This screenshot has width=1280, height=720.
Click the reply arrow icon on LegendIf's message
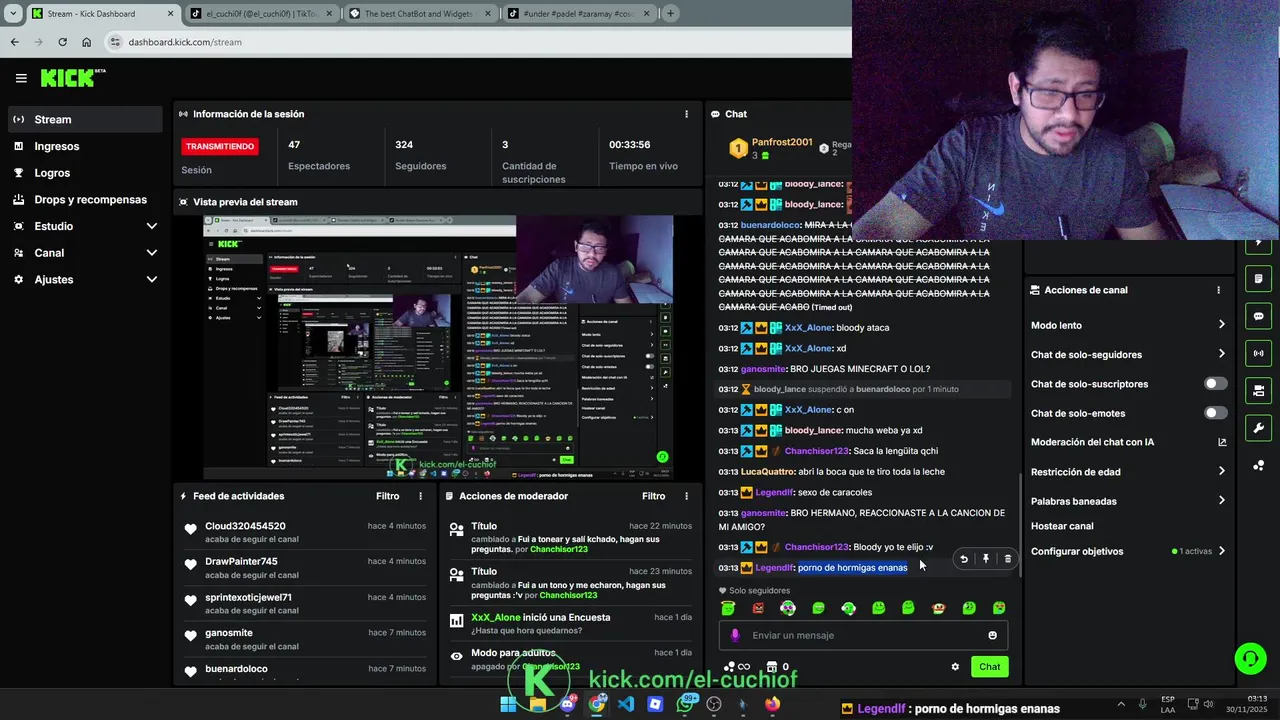[964, 559]
